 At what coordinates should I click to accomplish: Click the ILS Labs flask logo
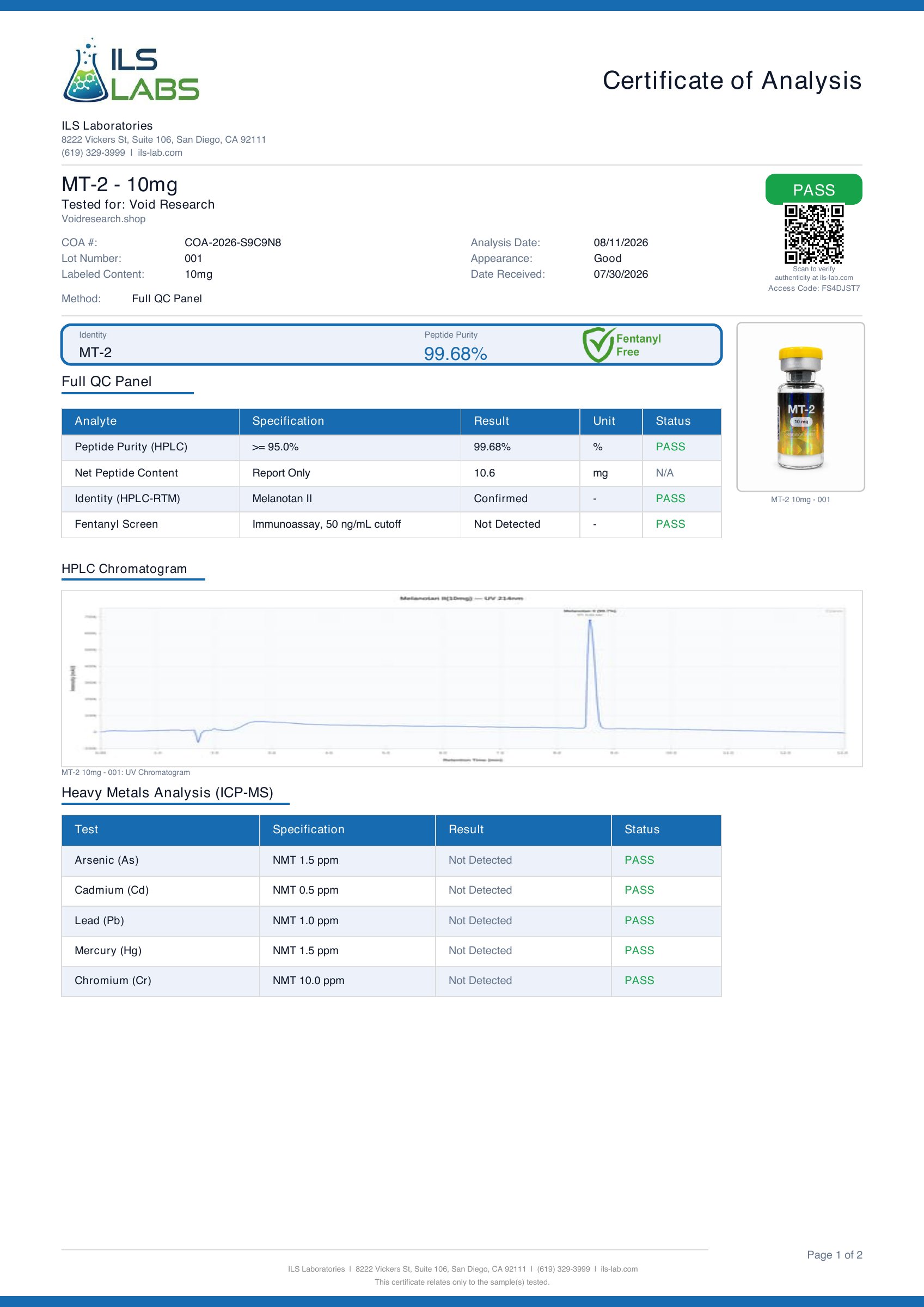(131, 70)
